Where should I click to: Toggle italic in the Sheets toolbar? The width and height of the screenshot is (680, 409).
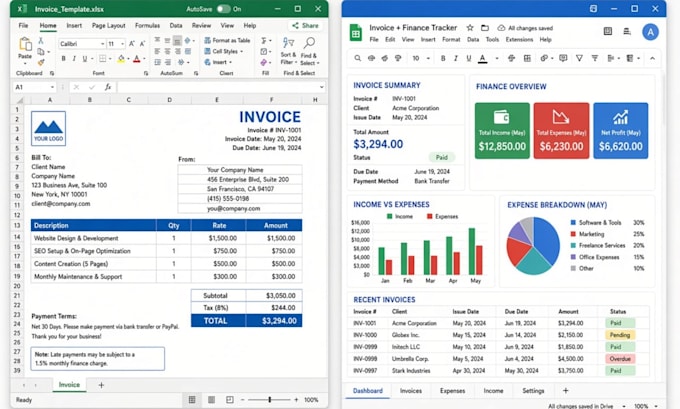tap(456, 58)
